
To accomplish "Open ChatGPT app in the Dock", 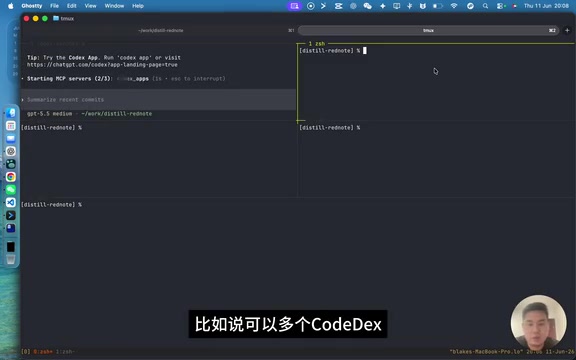I will pos(11,151).
